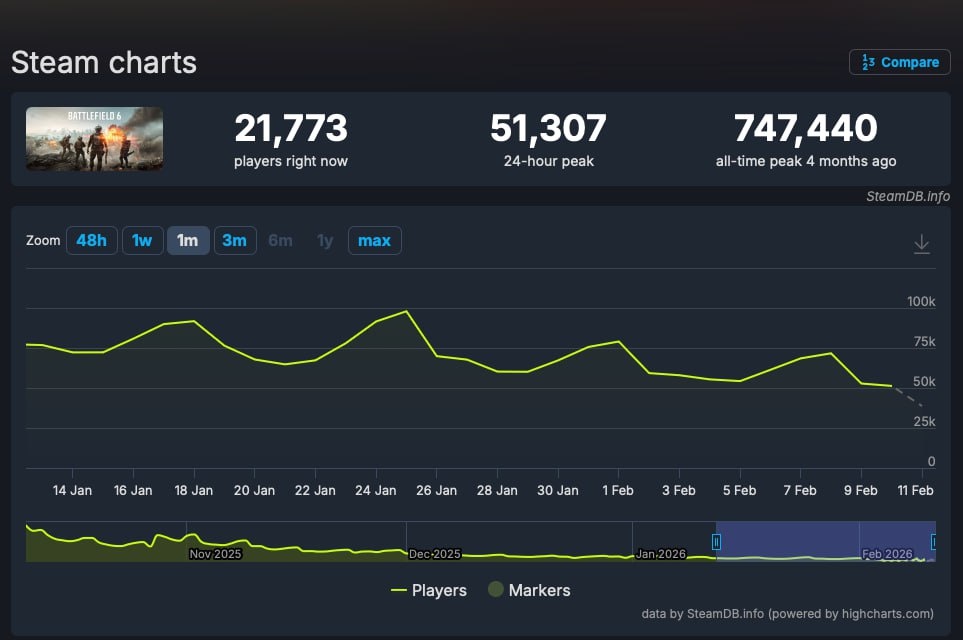Click the SteamDB.info credit text
Screen dimensions: 963x640
point(908,196)
